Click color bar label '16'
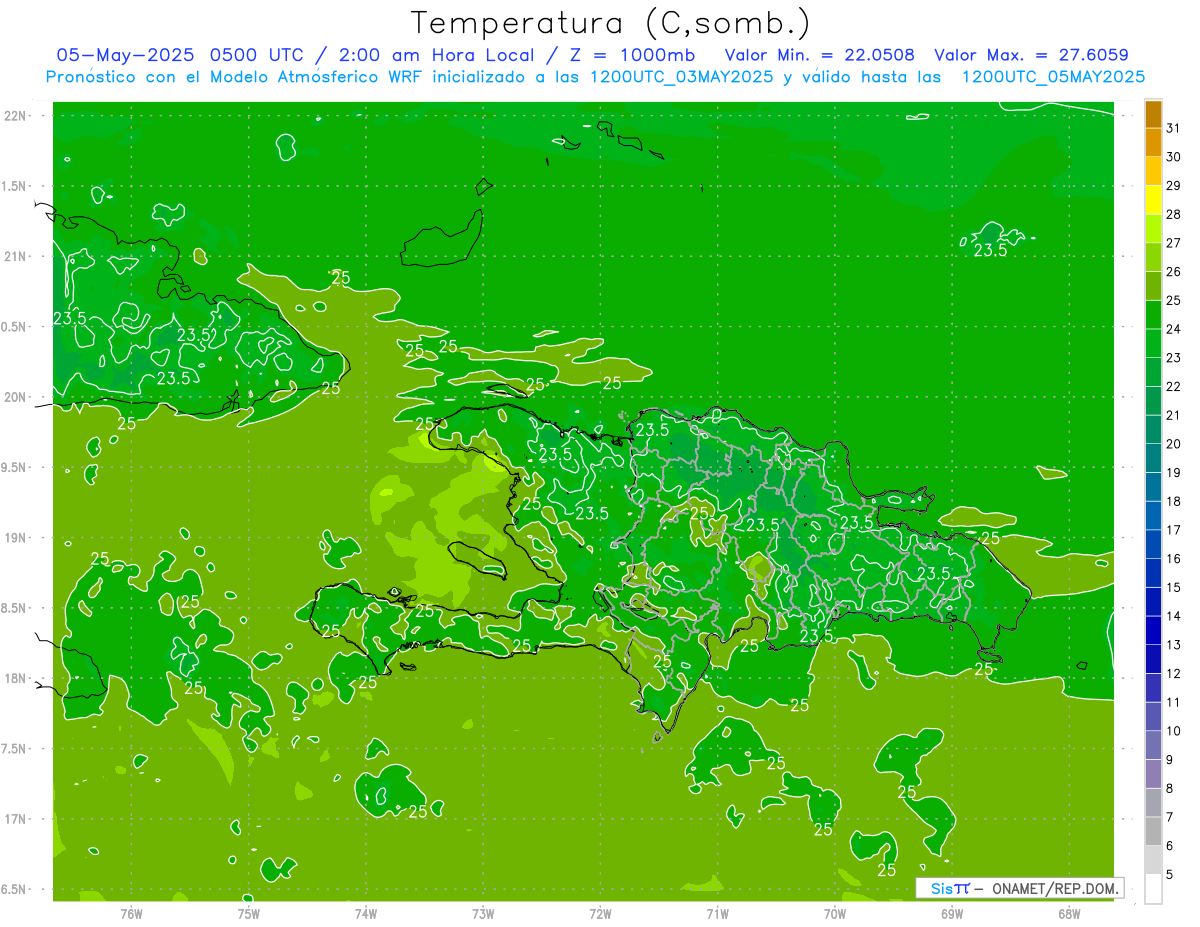The width and height of the screenshot is (1200, 927). pos(1173,559)
